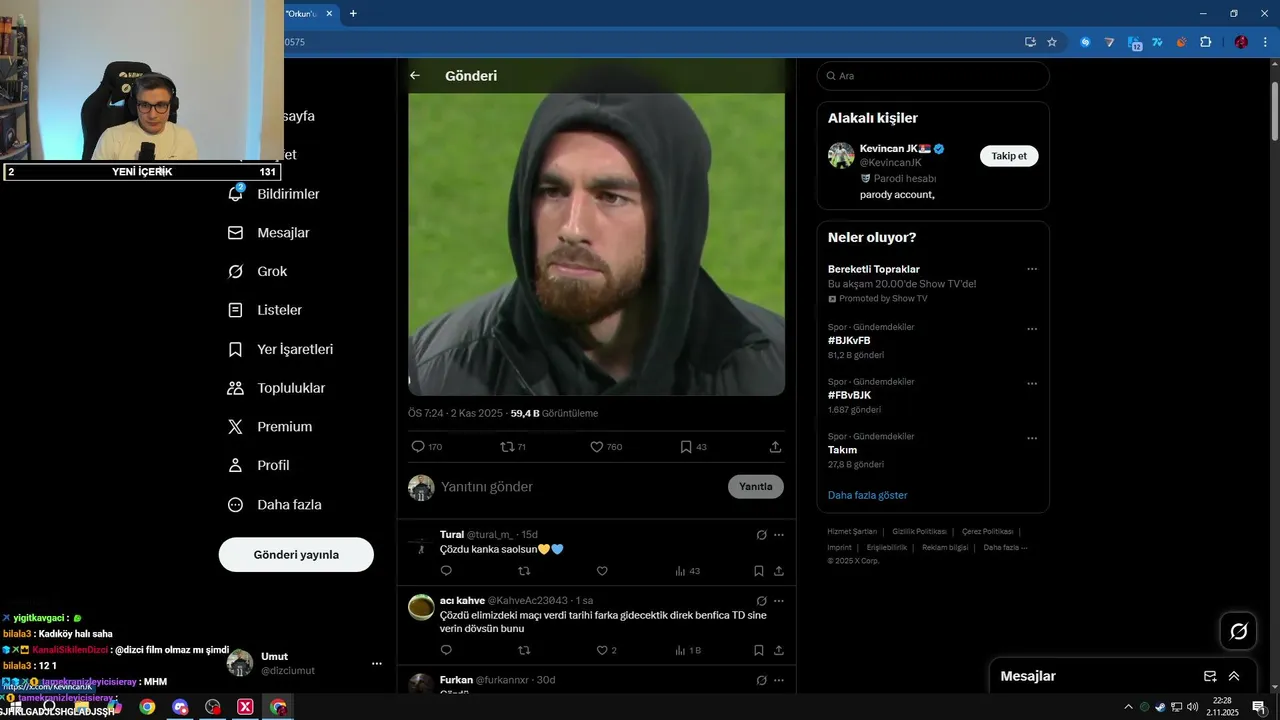The height and width of the screenshot is (720, 1280).
Task: Click the Yanıtını gönder reply field
Action: [x=580, y=487]
